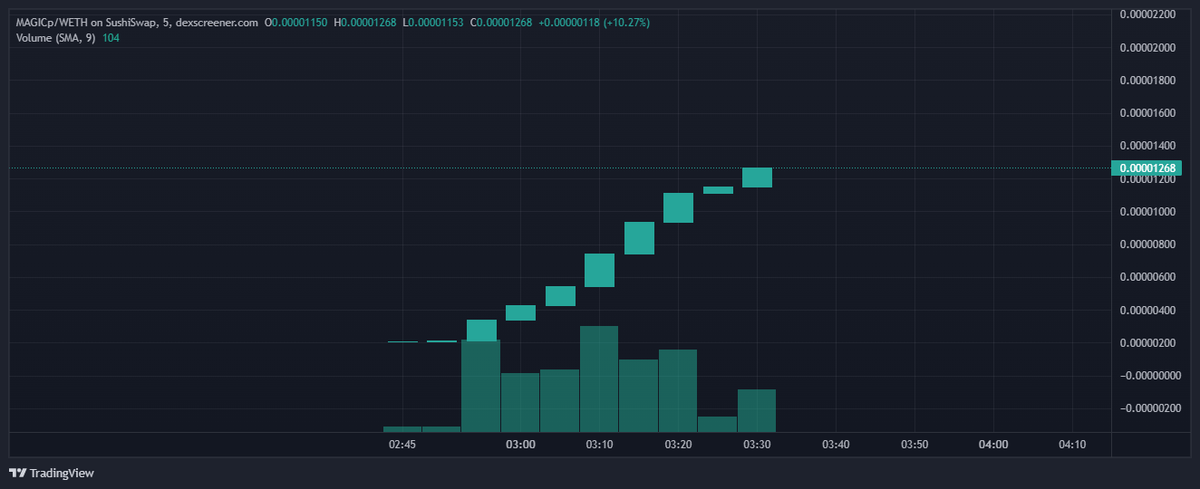Click the high value H0.00001268
The image size is (1200, 489).
[x=365, y=22]
